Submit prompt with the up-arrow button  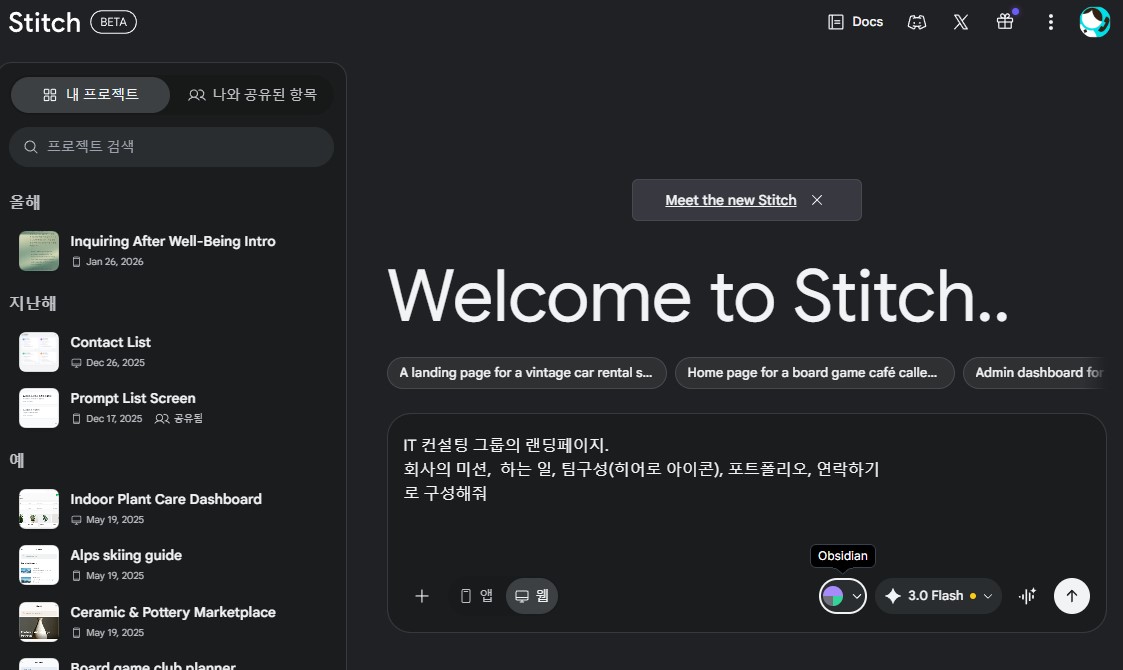click(x=1071, y=595)
